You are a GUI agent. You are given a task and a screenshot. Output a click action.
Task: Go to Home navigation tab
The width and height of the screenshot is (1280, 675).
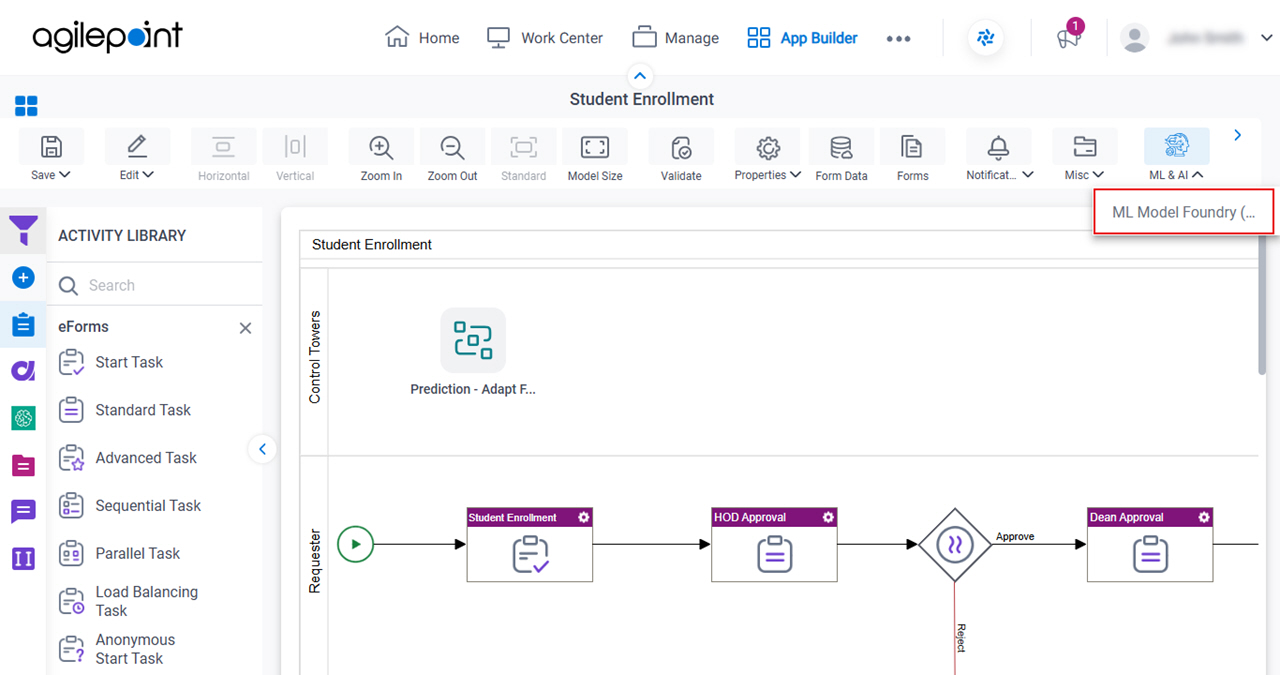tap(422, 38)
